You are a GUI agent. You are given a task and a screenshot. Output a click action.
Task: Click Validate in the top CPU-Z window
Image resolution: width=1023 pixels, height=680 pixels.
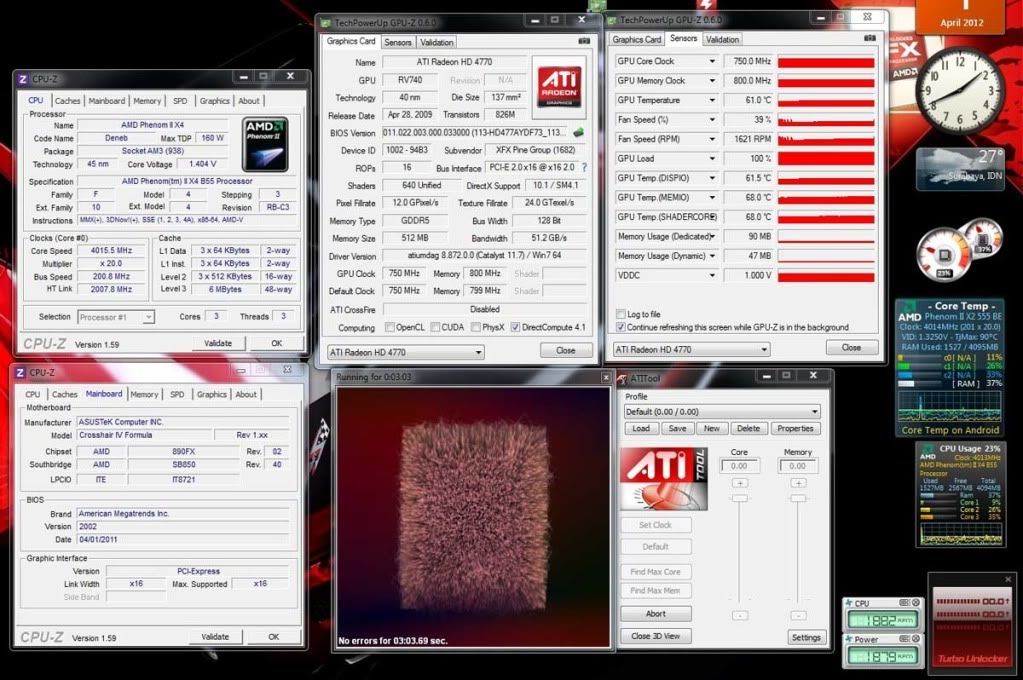pos(218,343)
